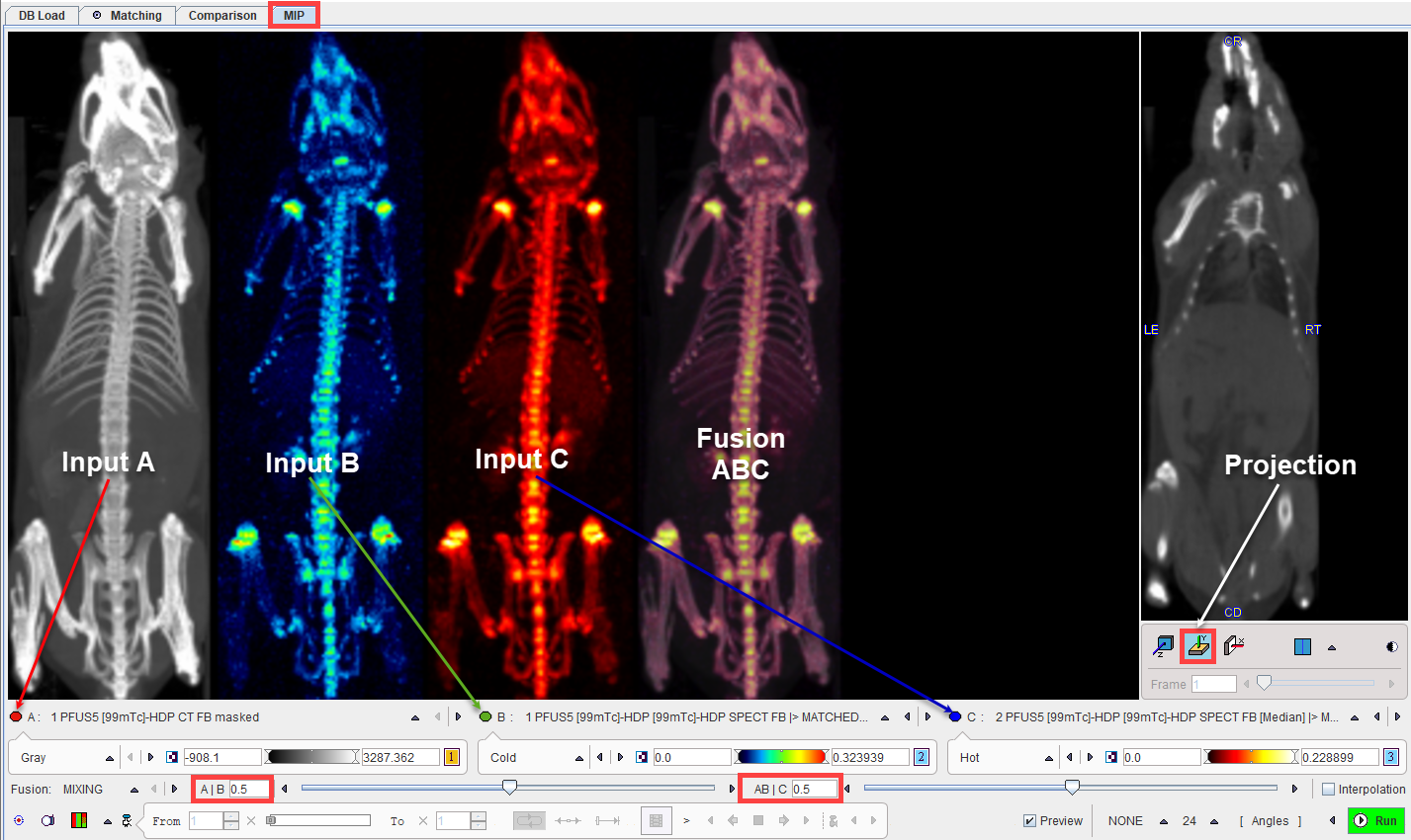Open the Gray color table dropdown
The image size is (1411, 840).
tap(110, 758)
